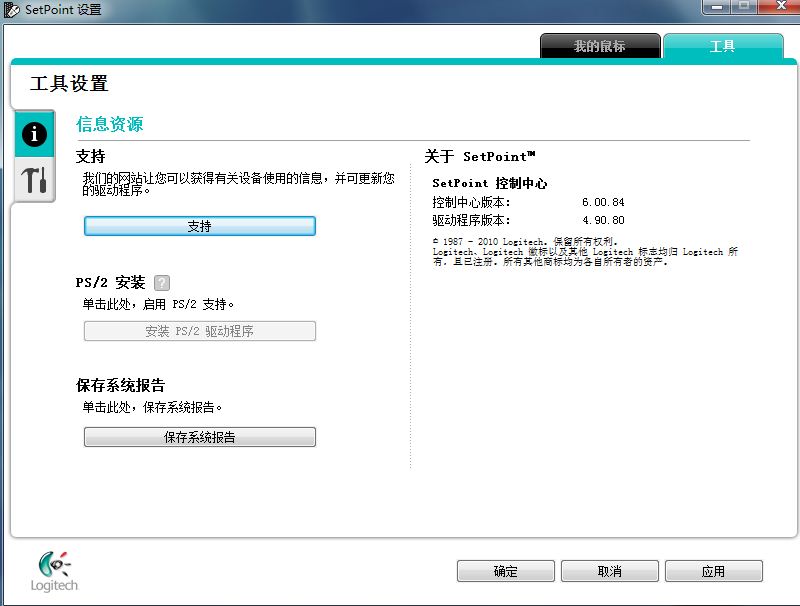Click the PS/2 install help question icon

click(162, 283)
